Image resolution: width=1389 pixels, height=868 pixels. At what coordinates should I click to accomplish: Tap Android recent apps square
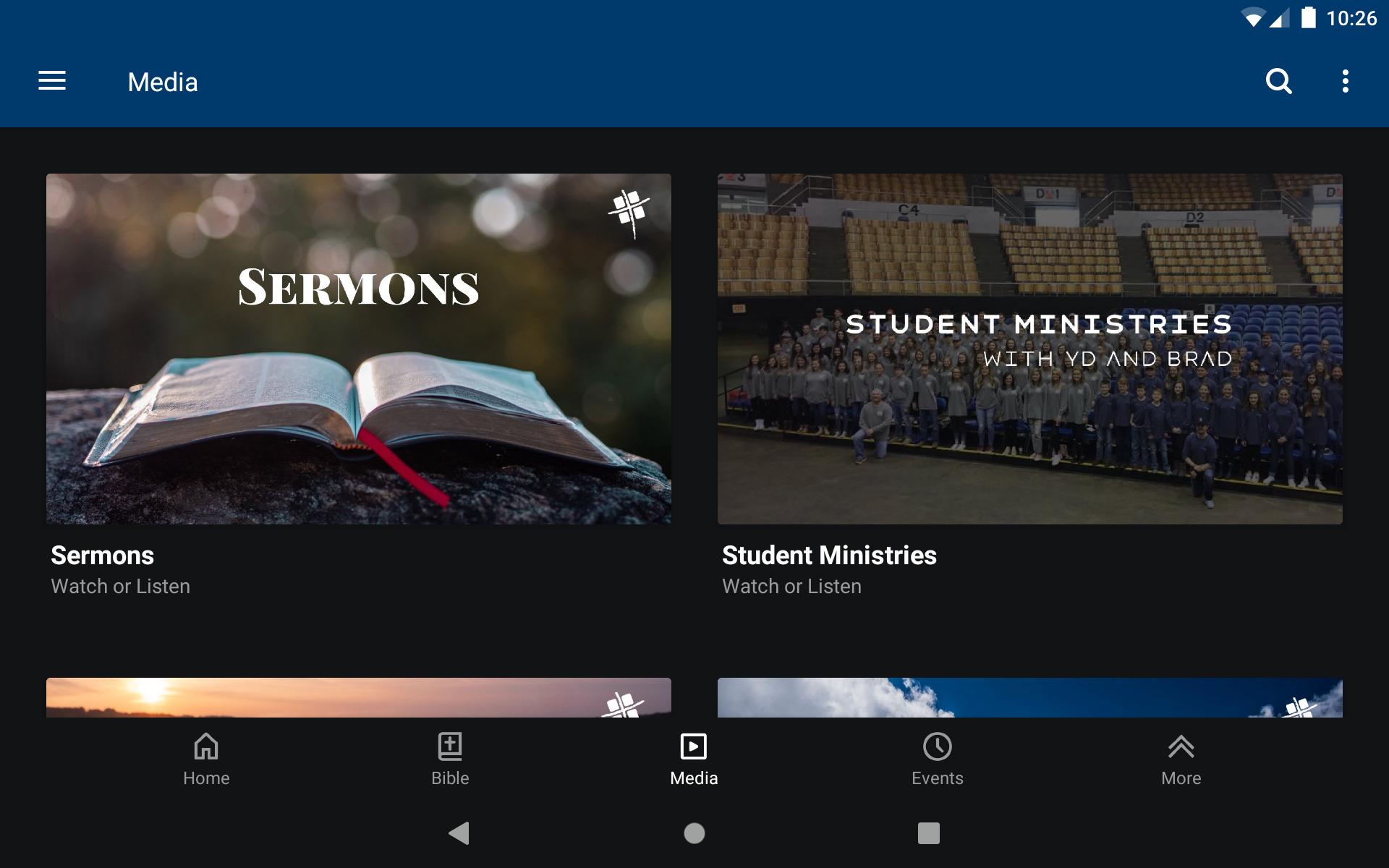[929, 833]
